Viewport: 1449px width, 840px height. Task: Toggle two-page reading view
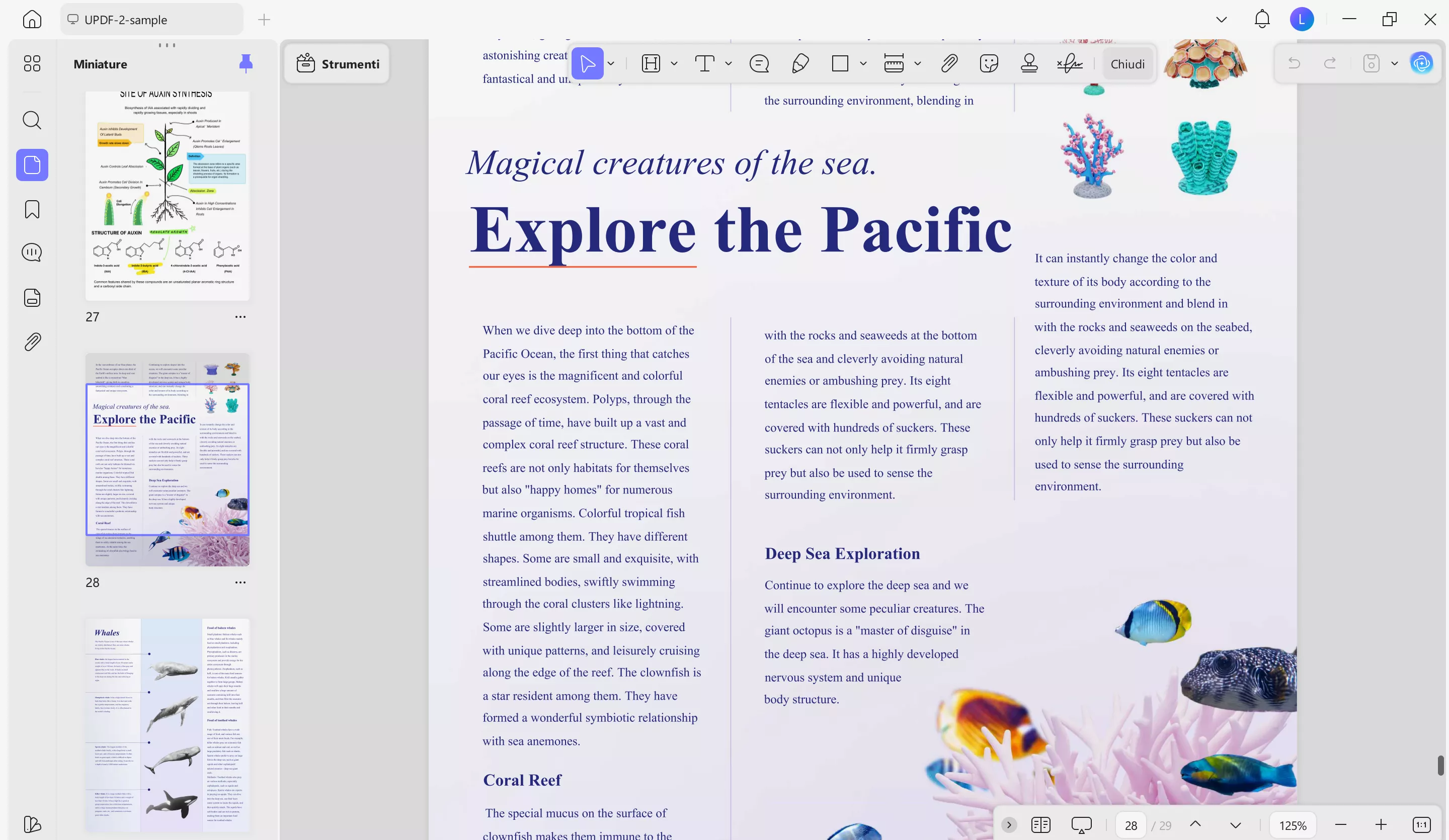[x=1041, y=824]
